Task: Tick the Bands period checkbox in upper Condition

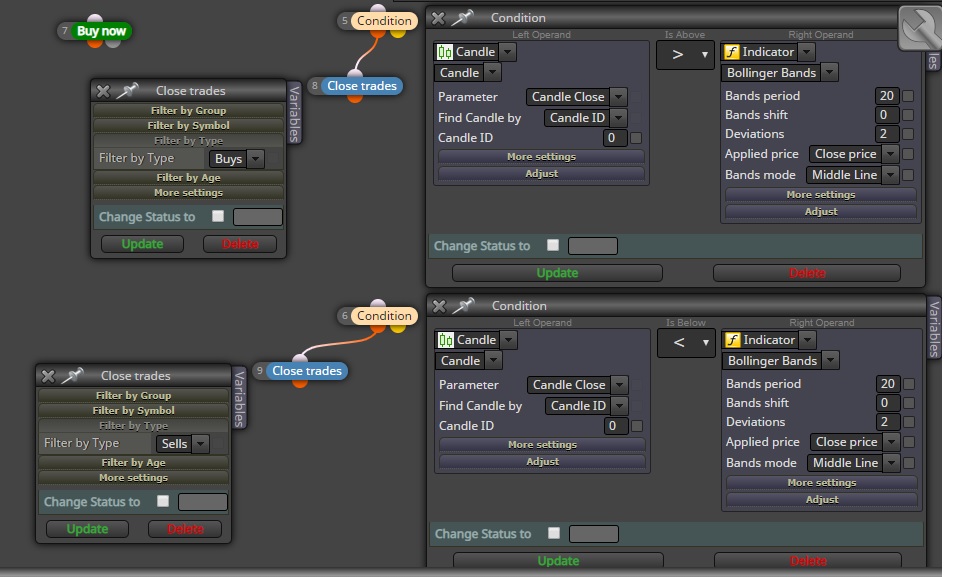Action: tap(908, 96)
